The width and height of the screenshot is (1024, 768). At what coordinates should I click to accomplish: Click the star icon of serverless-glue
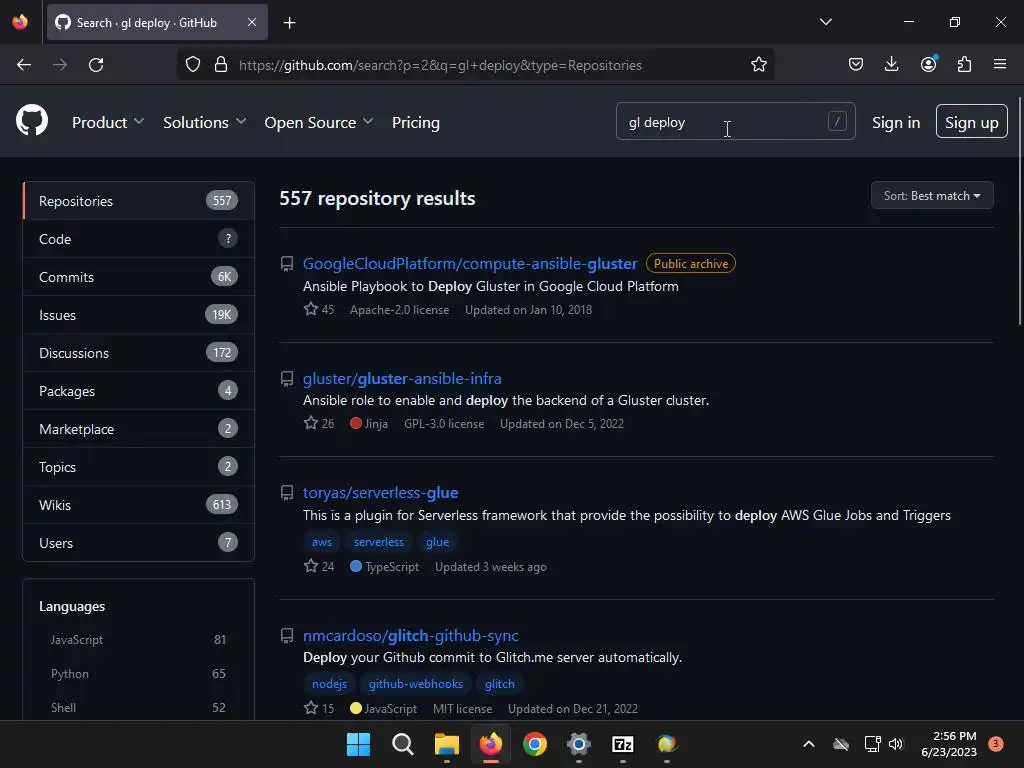311,566
